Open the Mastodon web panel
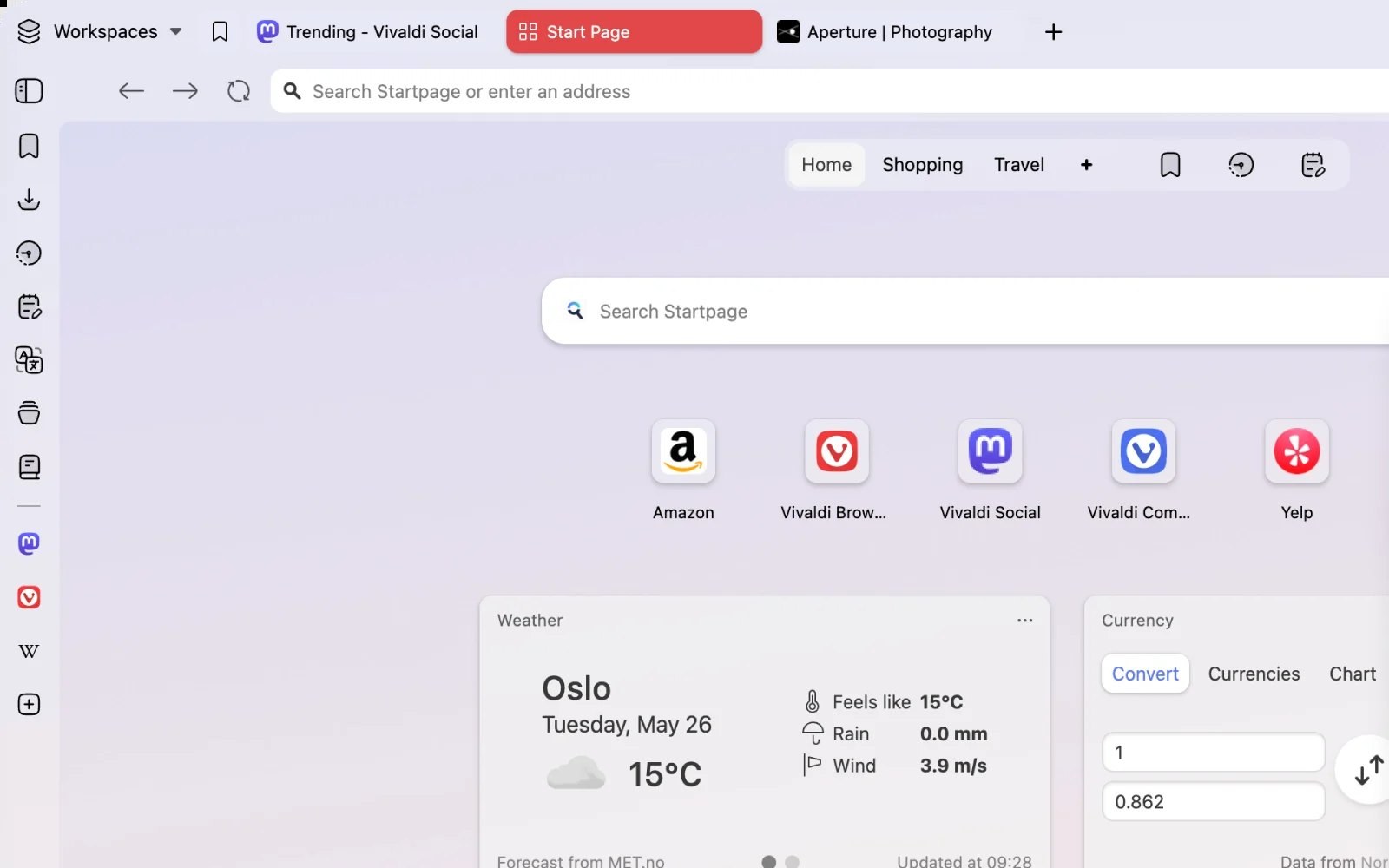Screen dimensions: 1389x868 coord(29,543)
